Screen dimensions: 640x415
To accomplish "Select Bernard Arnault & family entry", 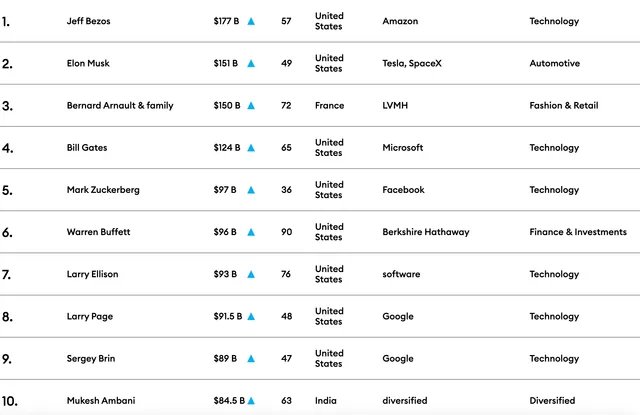I will pos(120,106).
